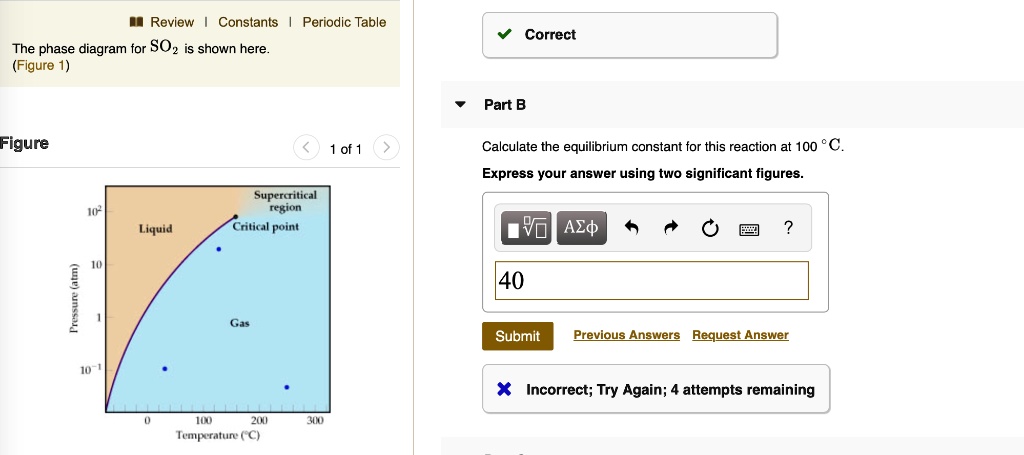This screenshot has height=455, width=1024.
Task: Open the keyboard shortcuts icon
Action: tap(749, 230)
